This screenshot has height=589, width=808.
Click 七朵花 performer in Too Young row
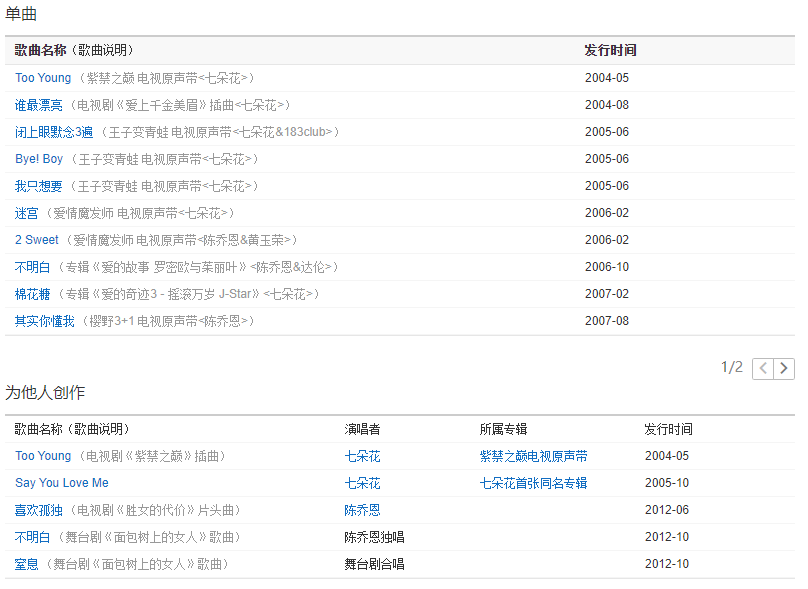[362, 456]
